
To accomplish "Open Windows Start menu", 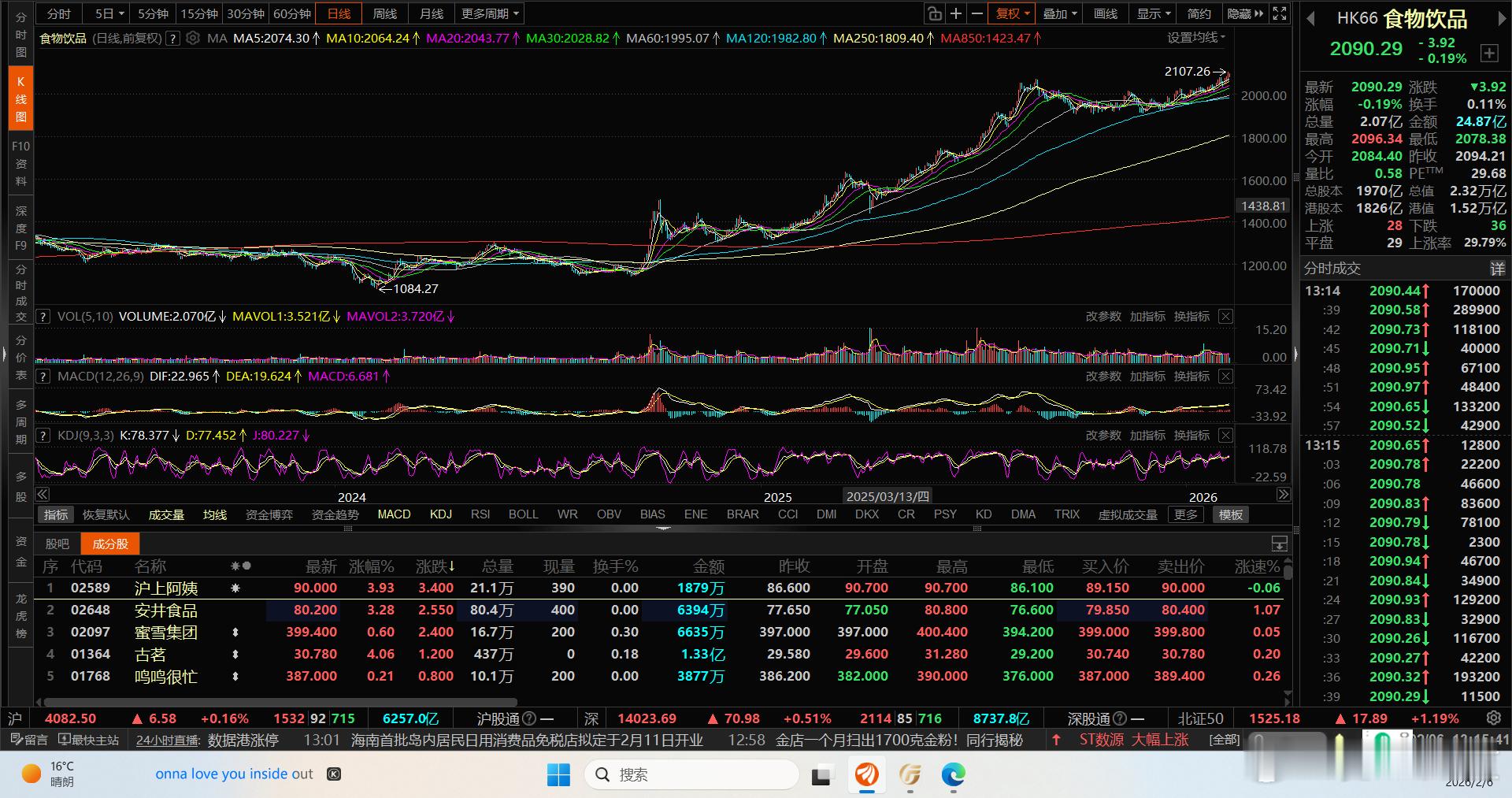I will [x=558, y=775].
